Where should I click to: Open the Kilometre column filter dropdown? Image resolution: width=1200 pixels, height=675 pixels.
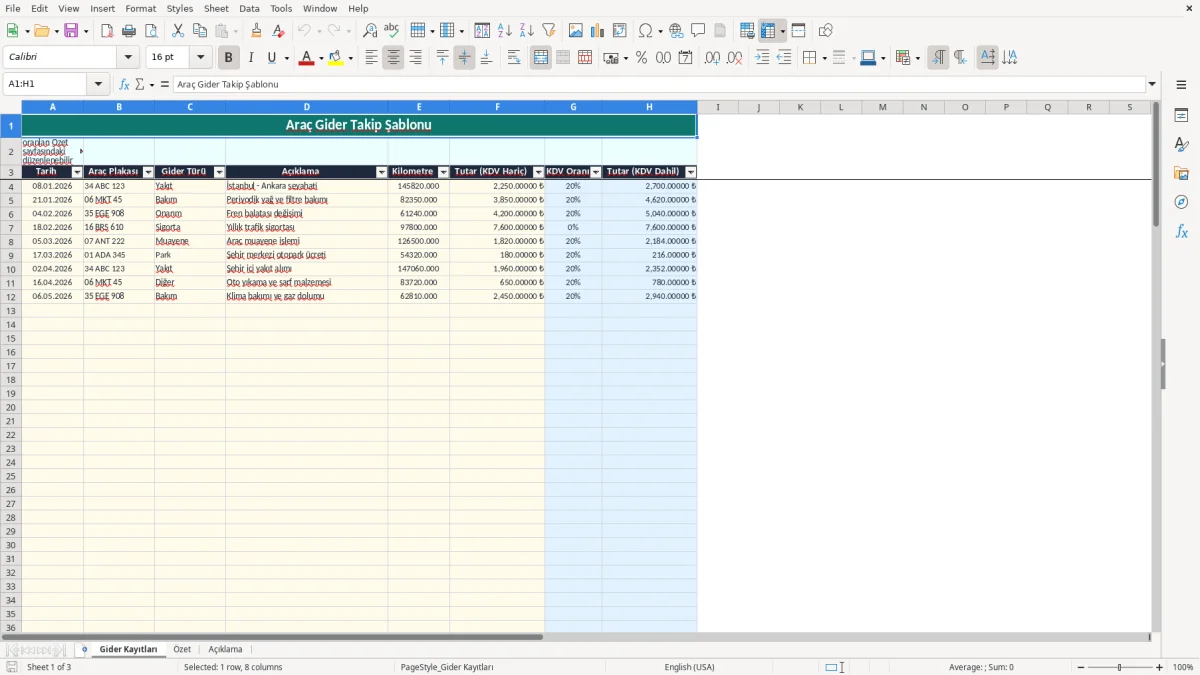[x=443, y=173]
